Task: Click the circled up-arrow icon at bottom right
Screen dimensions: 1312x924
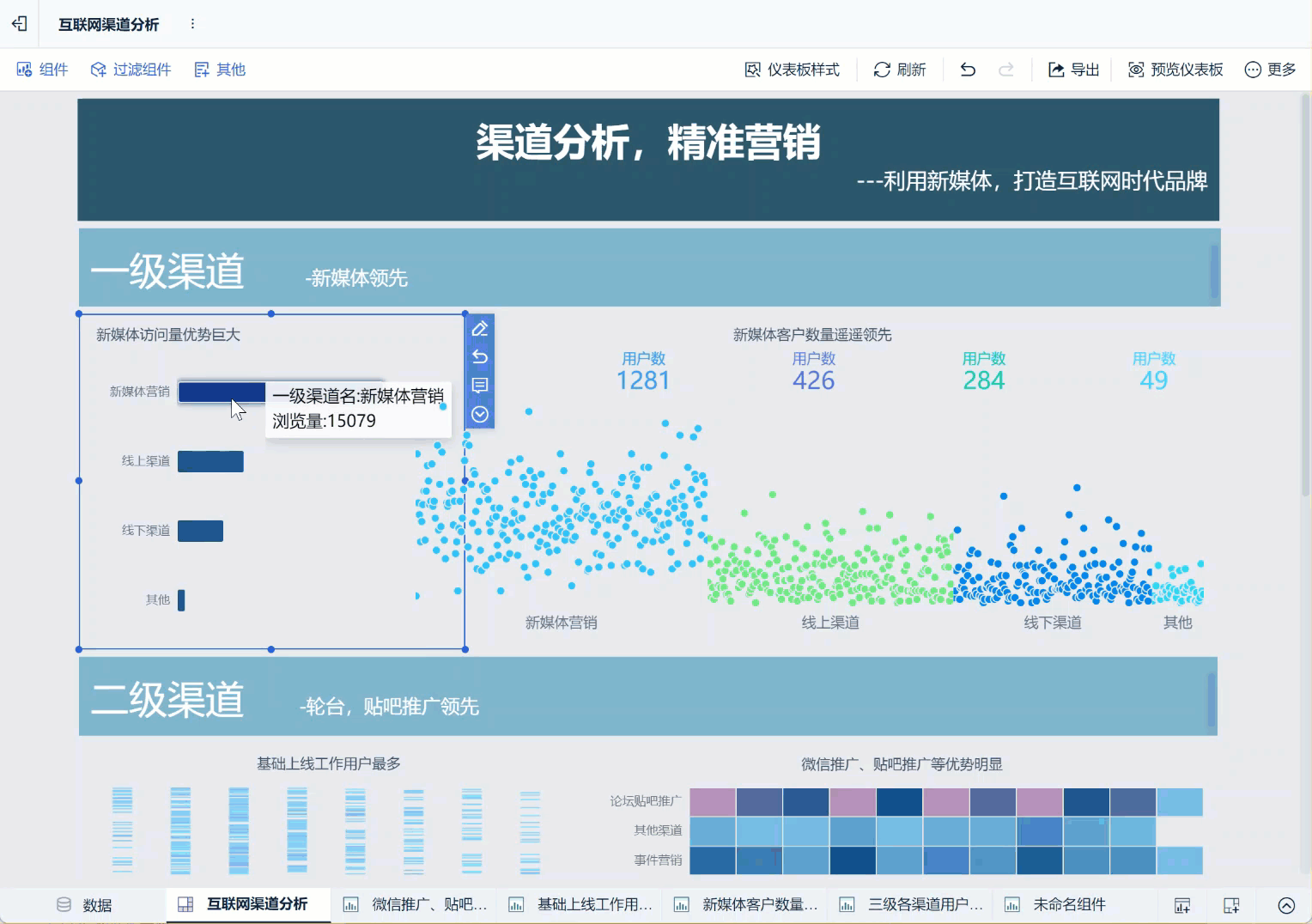Action: click(1286, 905)
